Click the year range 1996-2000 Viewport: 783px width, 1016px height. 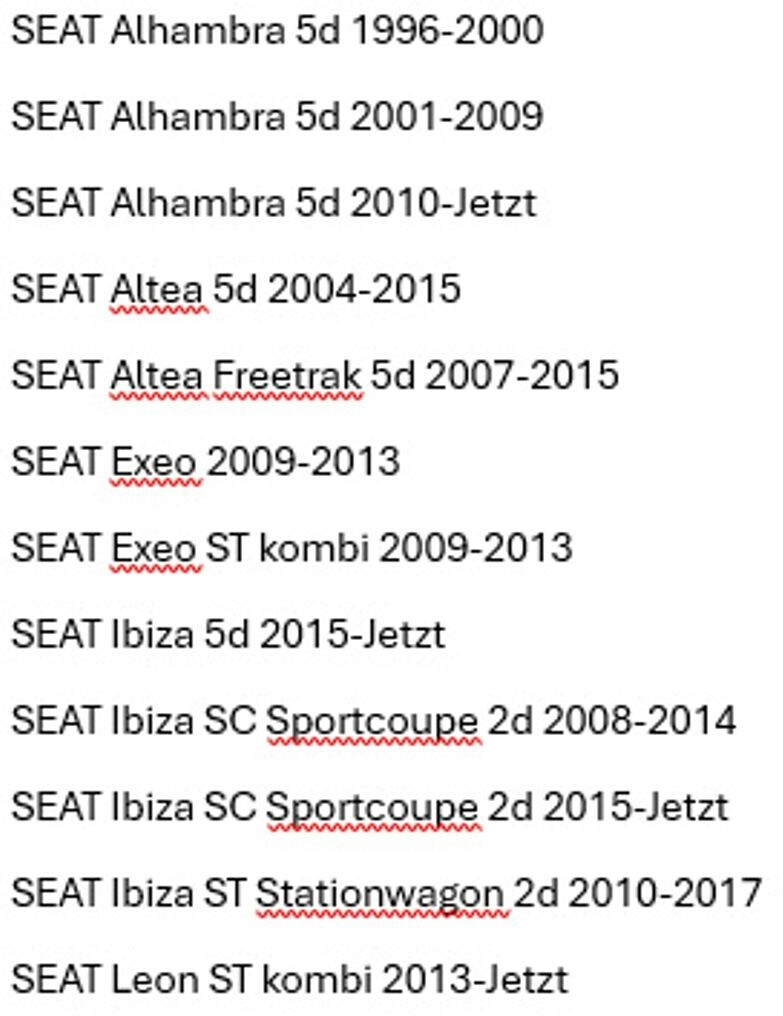447,30
